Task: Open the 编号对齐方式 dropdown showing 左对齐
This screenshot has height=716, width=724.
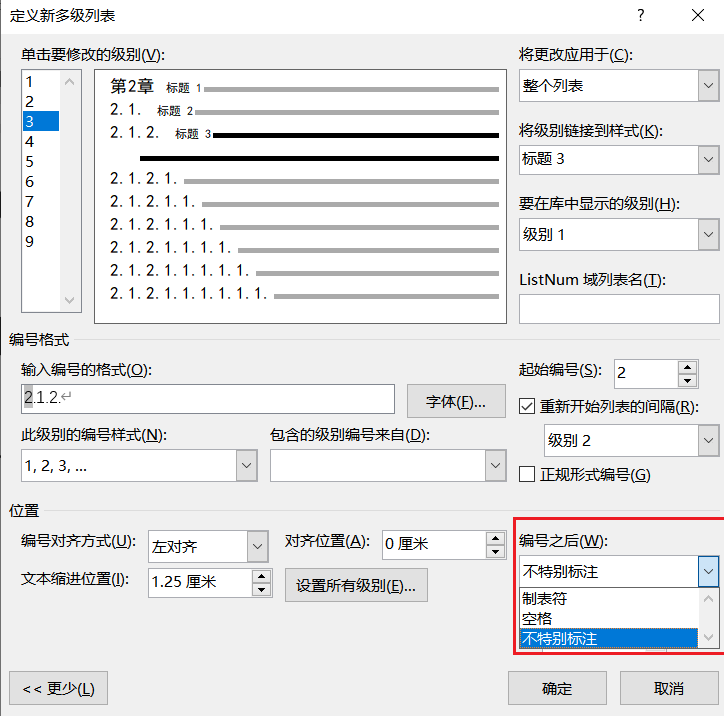Action: 208,546
